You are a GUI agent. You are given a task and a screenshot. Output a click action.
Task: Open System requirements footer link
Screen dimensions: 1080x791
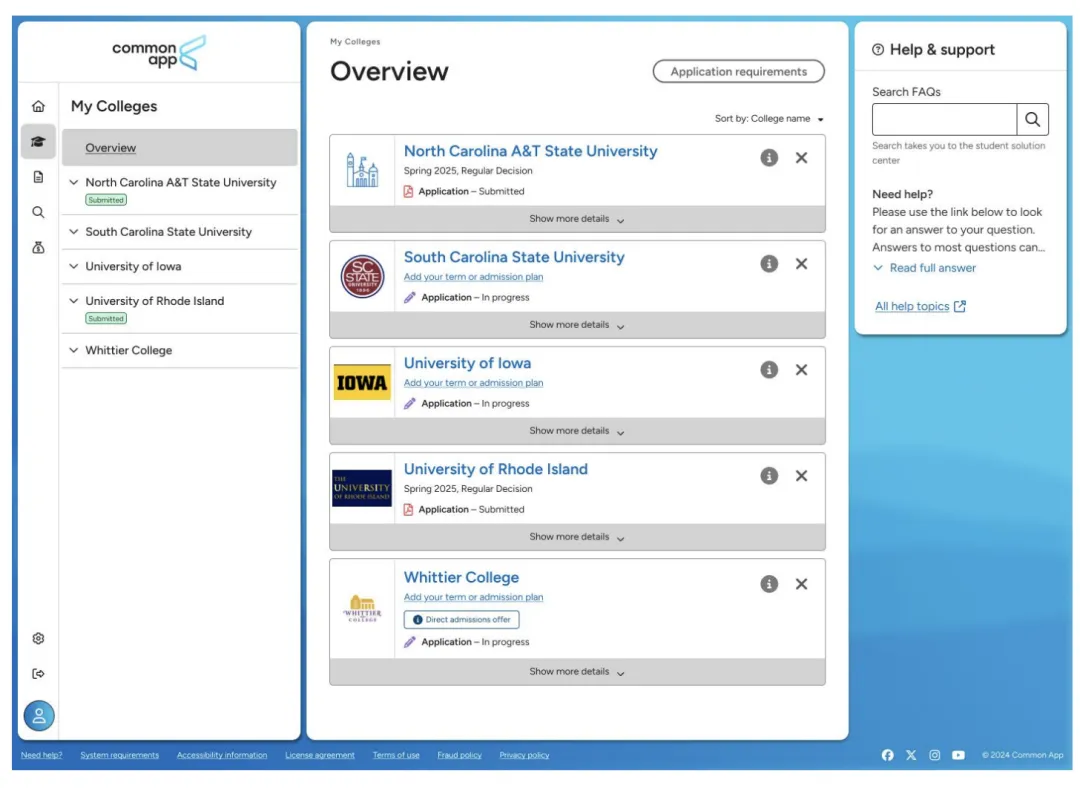pyautogui.click(x=119, y=755)
